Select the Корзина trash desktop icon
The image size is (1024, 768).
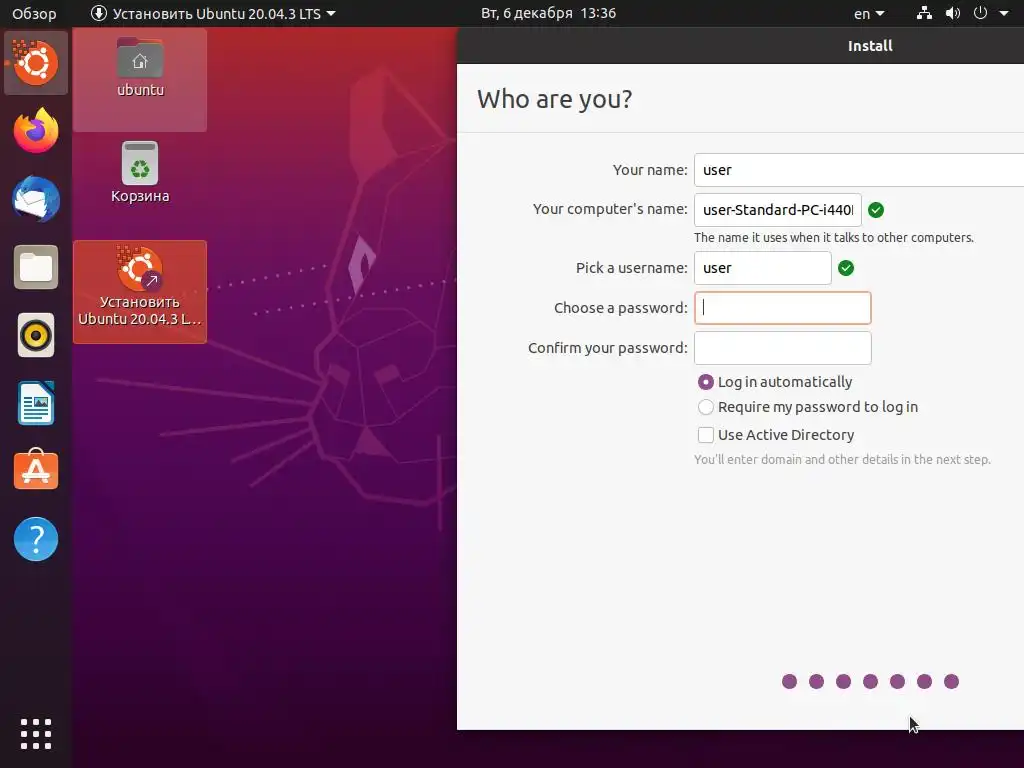[x=140, y=172]
